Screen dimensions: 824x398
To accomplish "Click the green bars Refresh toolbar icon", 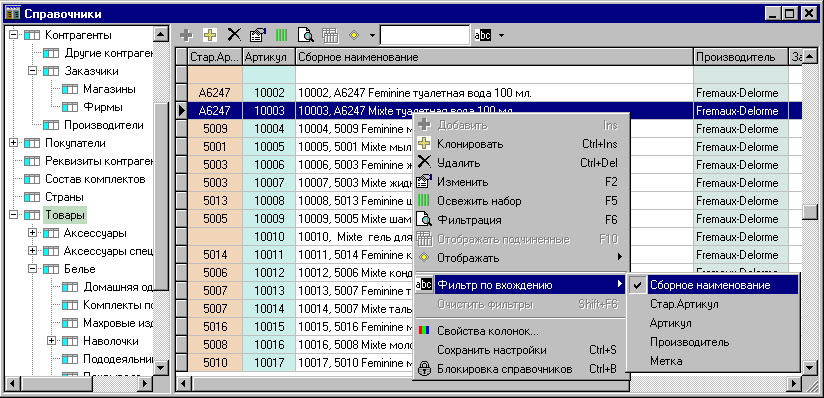I will (282, 35).
